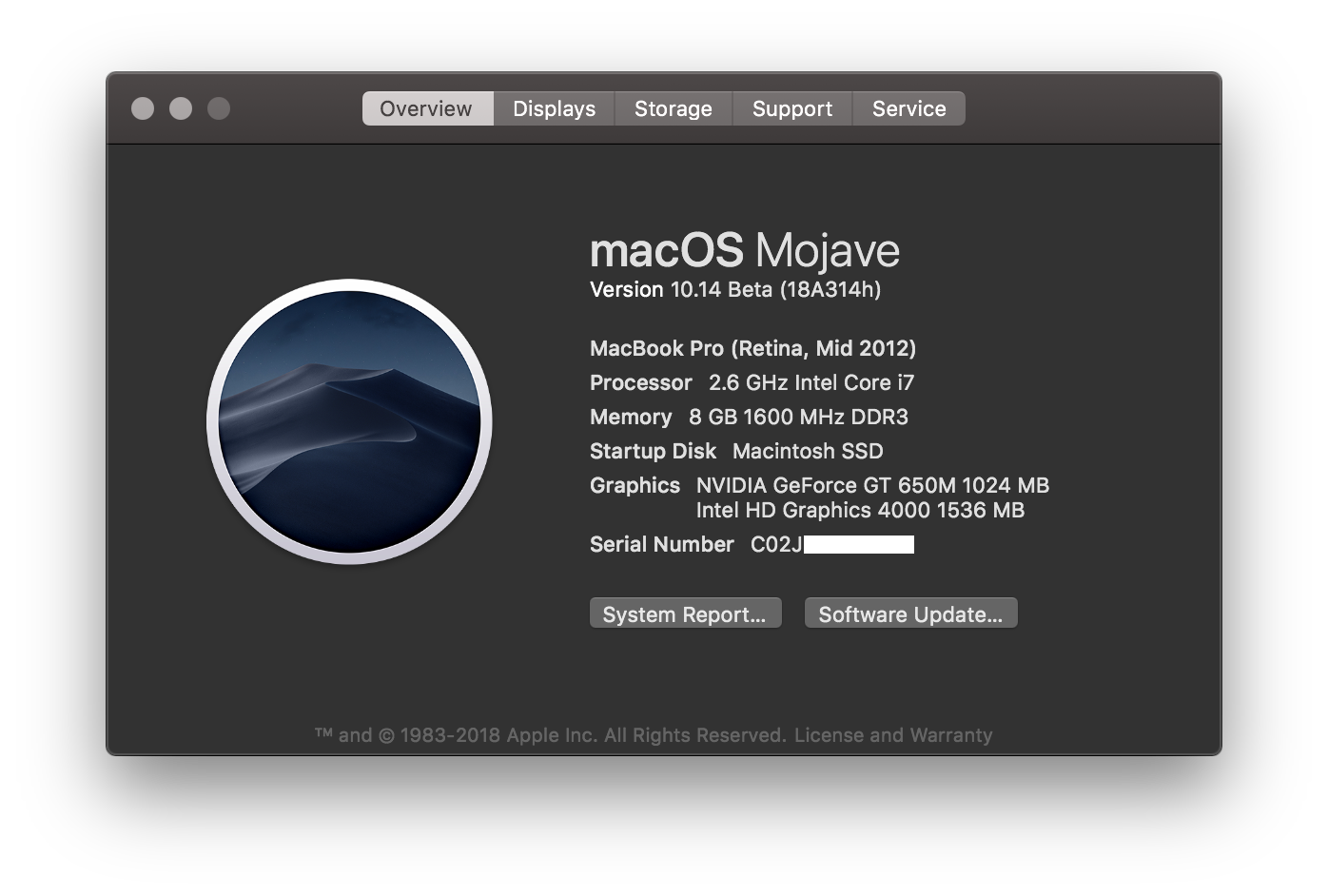Click the Serial Number label

[x=662, y=544]
